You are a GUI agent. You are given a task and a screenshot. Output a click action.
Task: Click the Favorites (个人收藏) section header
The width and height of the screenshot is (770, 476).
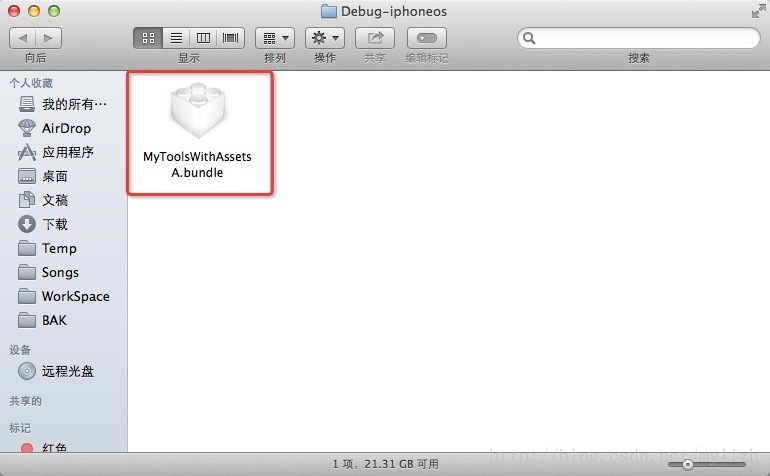pos(31,83)
